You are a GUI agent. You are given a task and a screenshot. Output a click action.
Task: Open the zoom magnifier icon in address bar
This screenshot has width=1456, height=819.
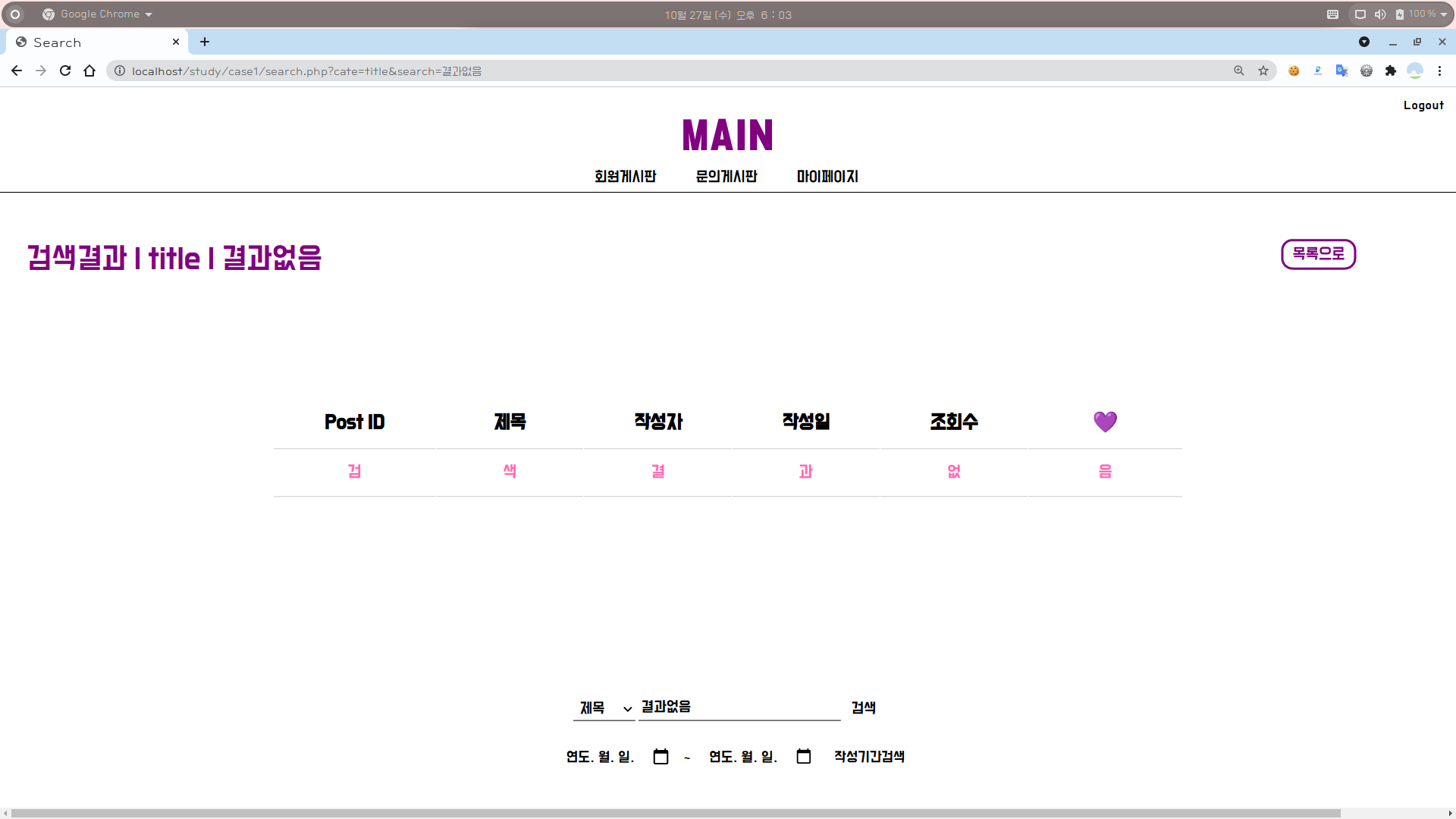click(1239, 71)
